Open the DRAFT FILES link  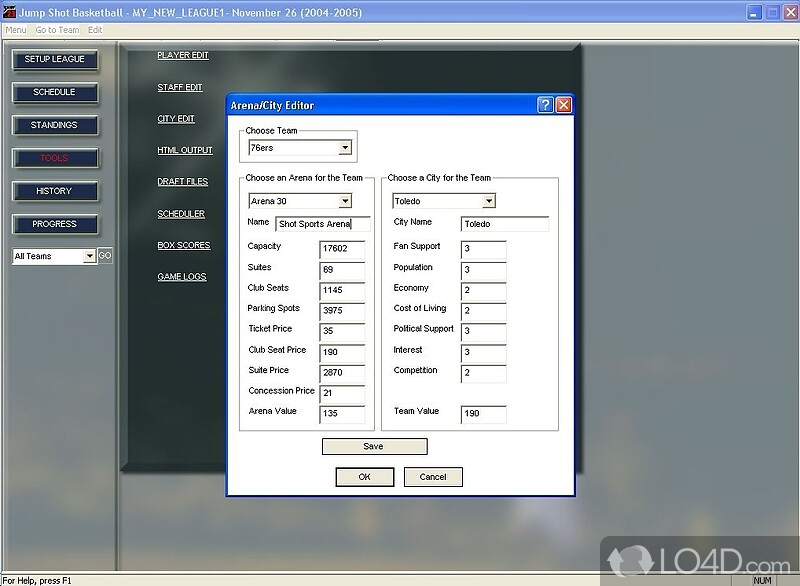coord(182,182)
